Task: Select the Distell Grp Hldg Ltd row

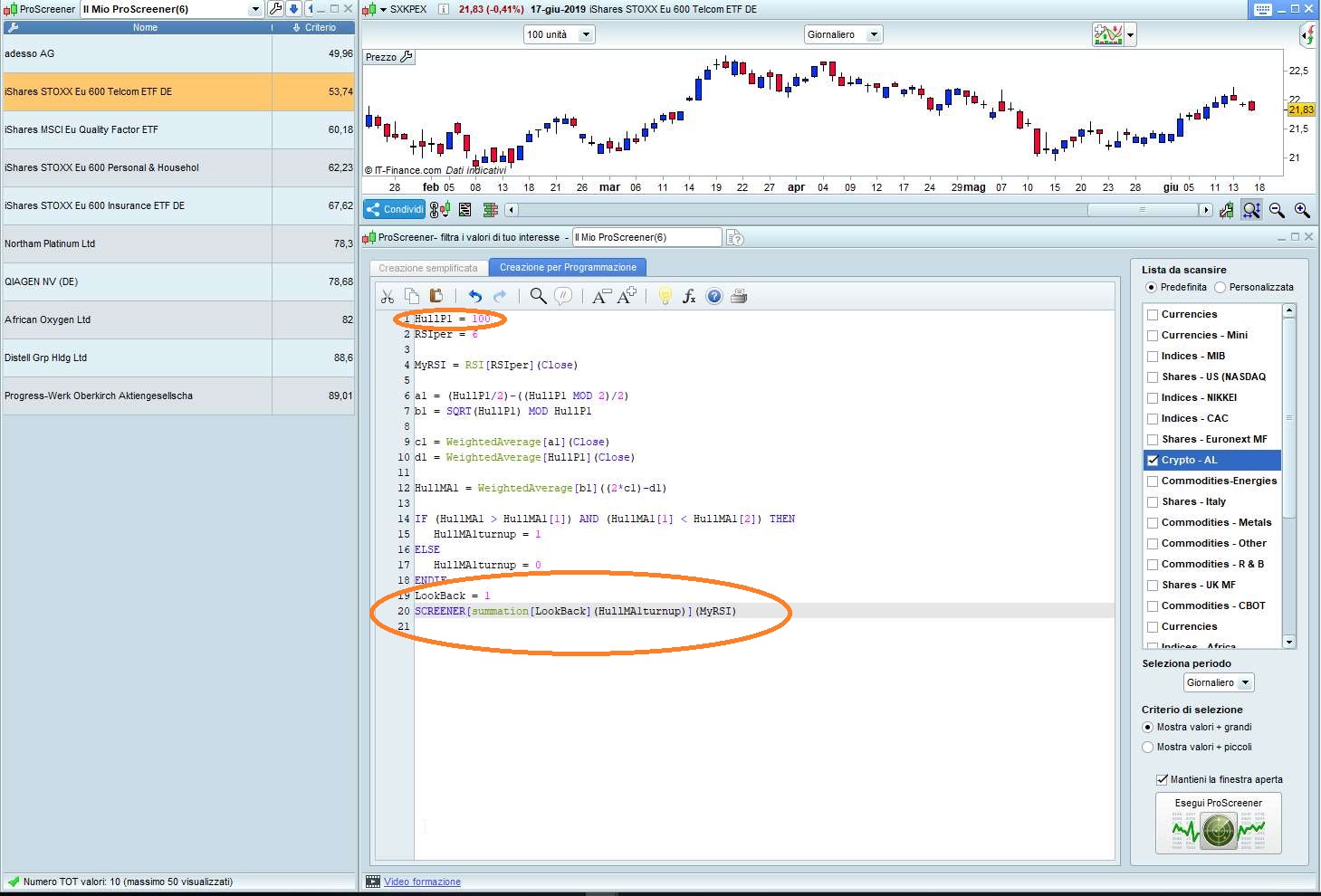Action: 178,357
